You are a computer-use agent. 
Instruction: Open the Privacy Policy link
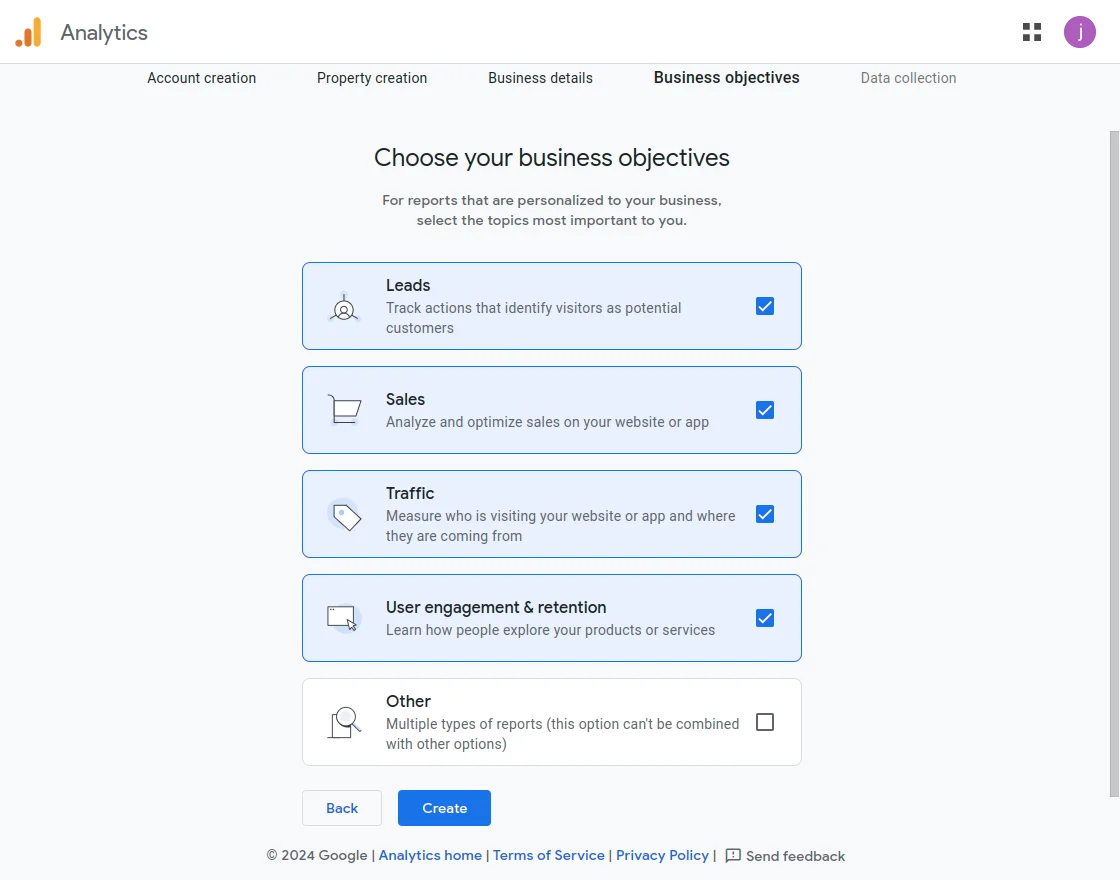point(662,855)
